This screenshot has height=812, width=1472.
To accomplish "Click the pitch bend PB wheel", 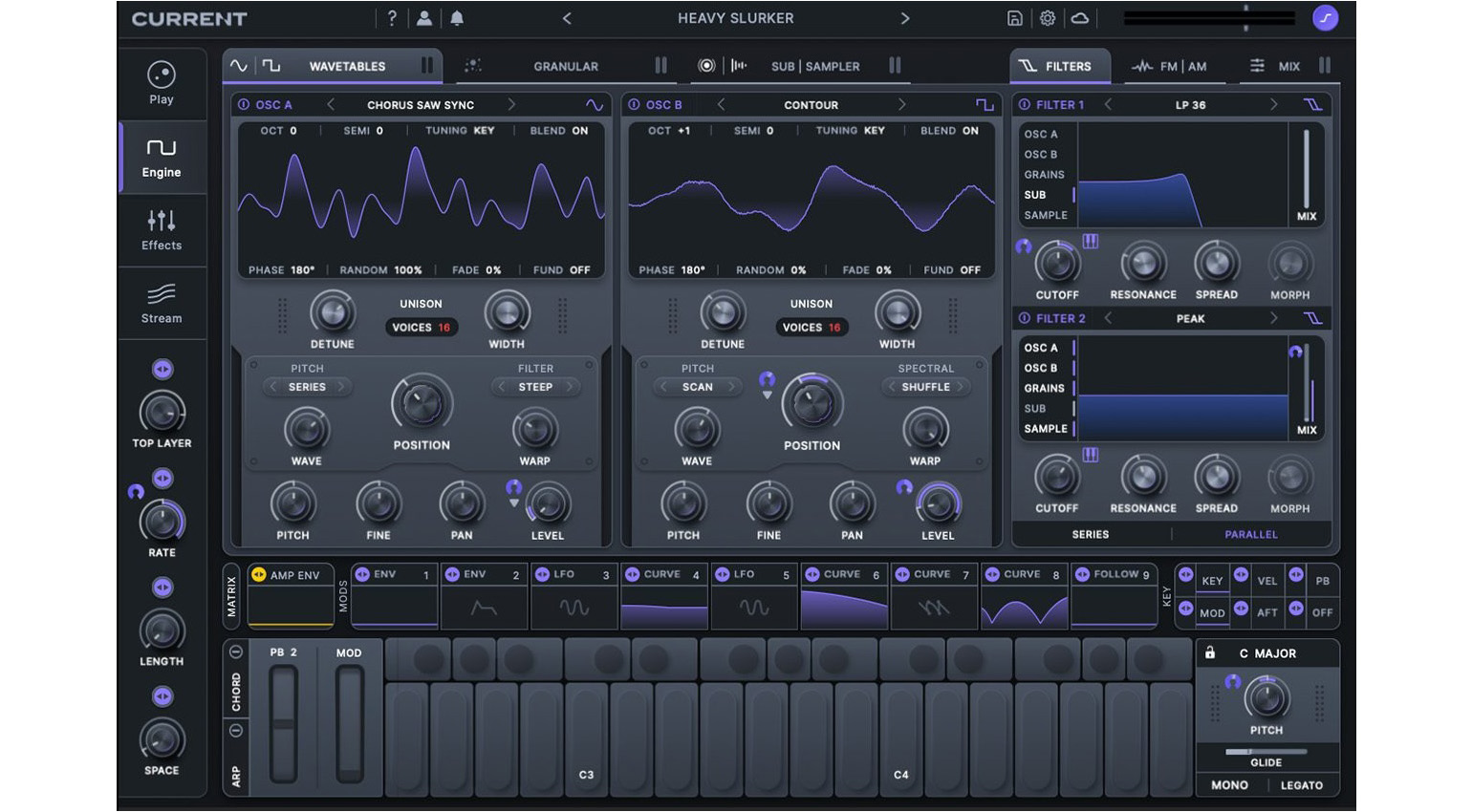I will (x=284, y=724).
